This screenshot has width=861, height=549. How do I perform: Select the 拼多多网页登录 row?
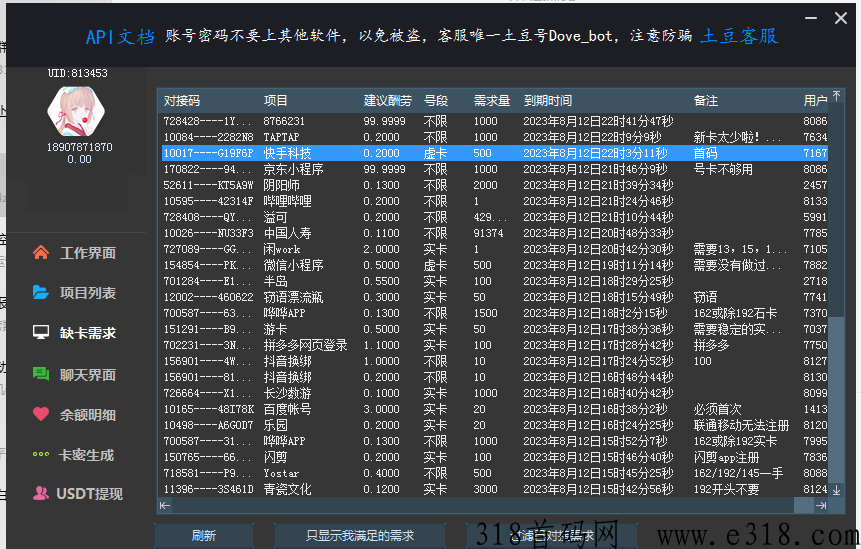pos(494,345)
